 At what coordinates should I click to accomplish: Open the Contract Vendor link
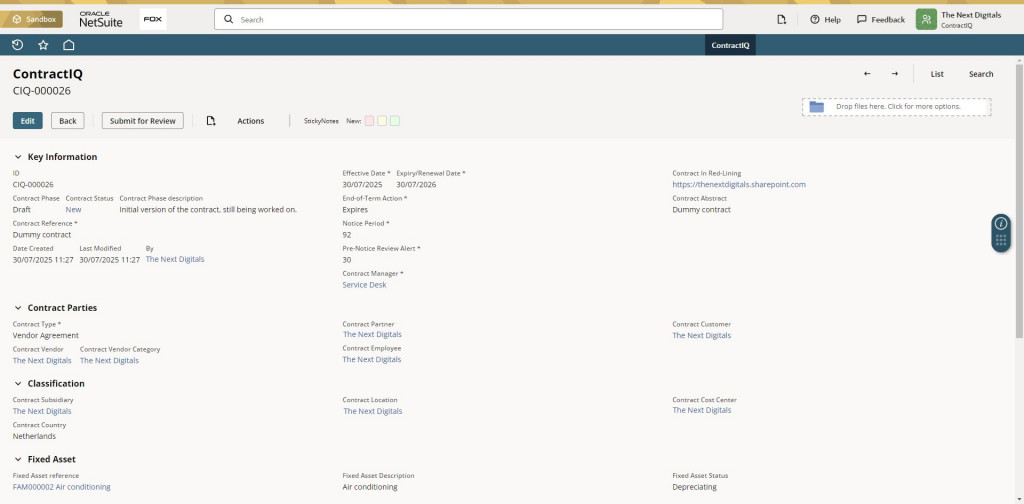click(42, 360)
